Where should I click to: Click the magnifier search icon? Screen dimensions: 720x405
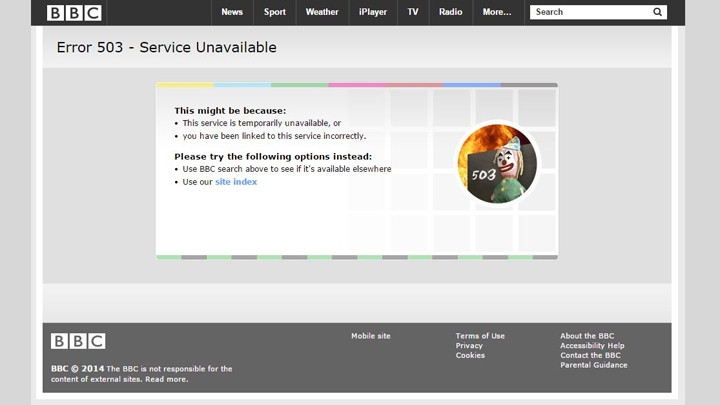point(657,12)
